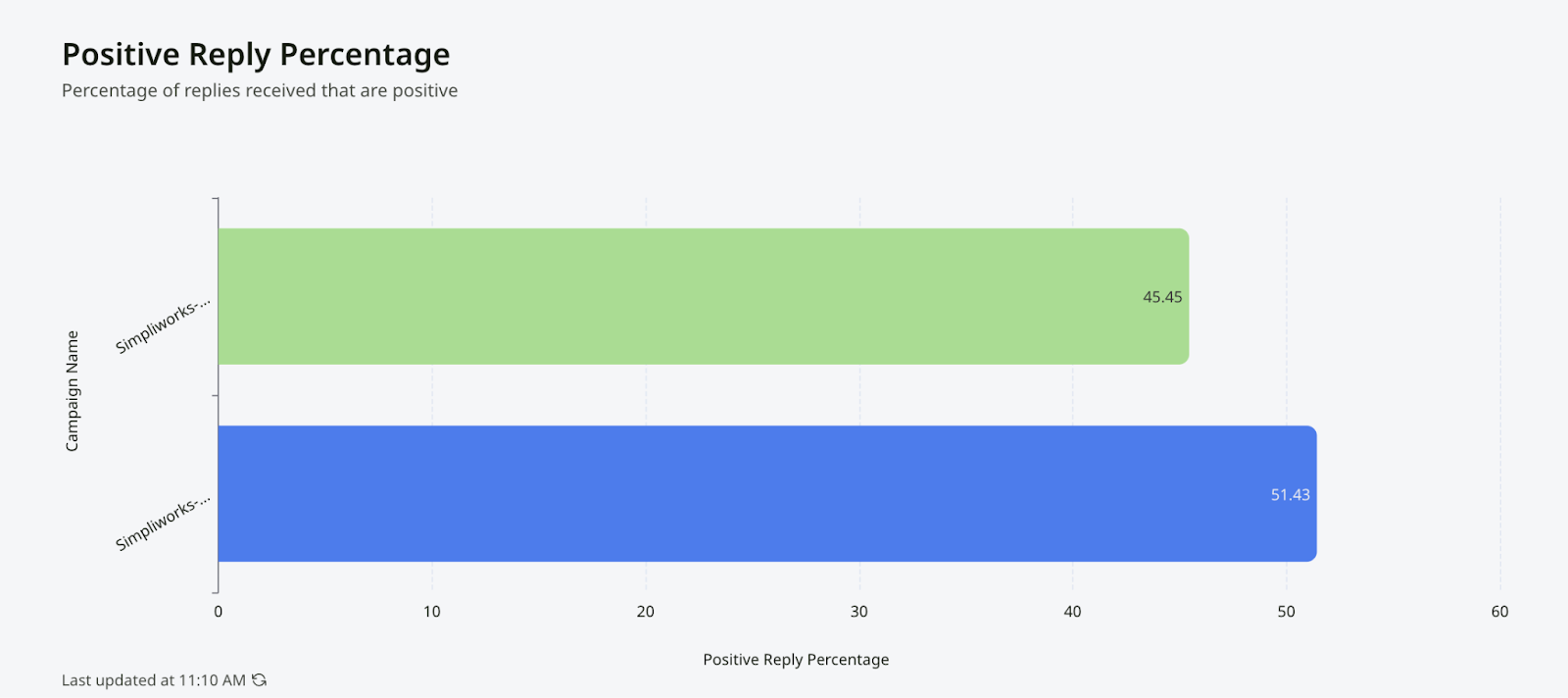Click the Positive Reply Percentage chart title
This screenshot has height=698, width=1568.
(256, 54)
